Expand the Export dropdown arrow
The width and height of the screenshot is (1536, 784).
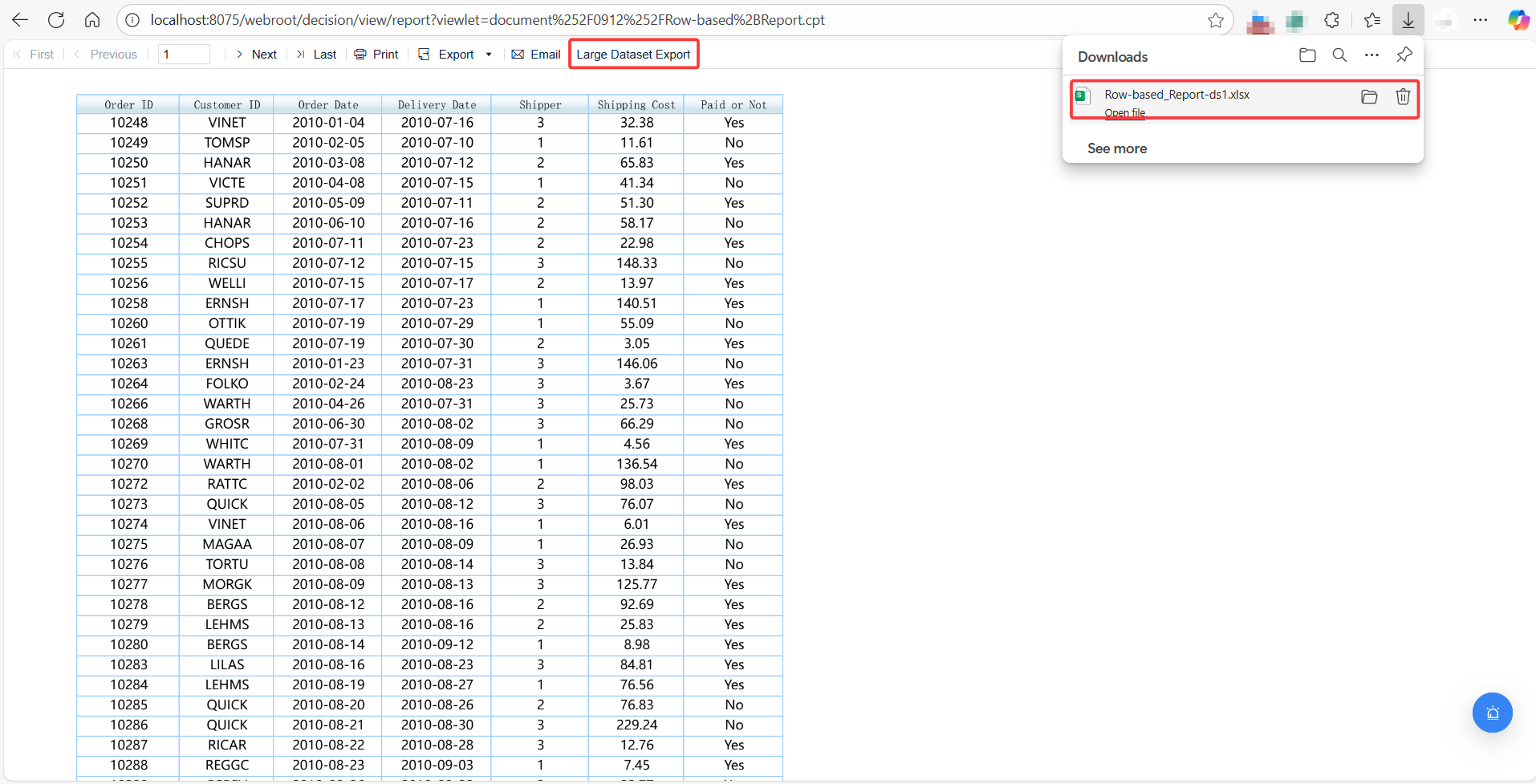pos(489,55)
